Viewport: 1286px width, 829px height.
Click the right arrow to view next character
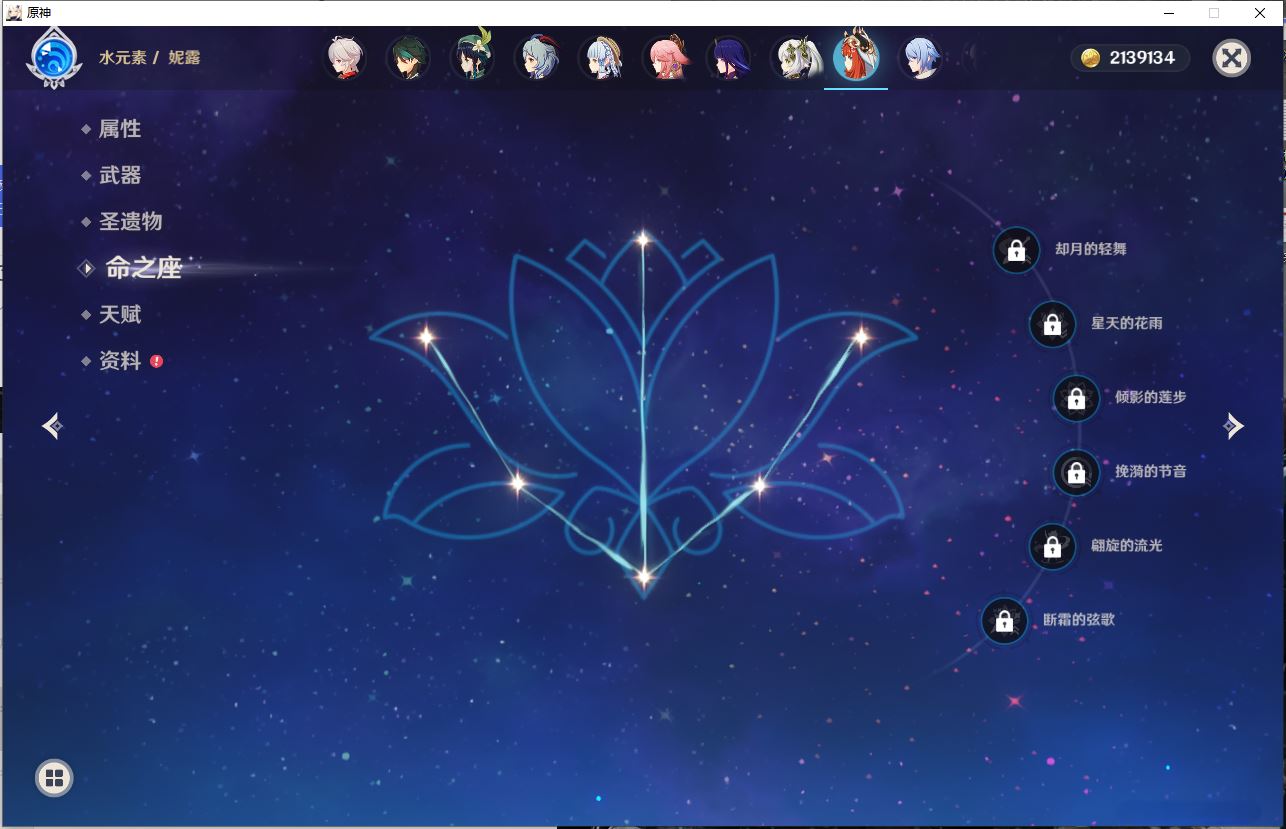[x=1234, y=425]
